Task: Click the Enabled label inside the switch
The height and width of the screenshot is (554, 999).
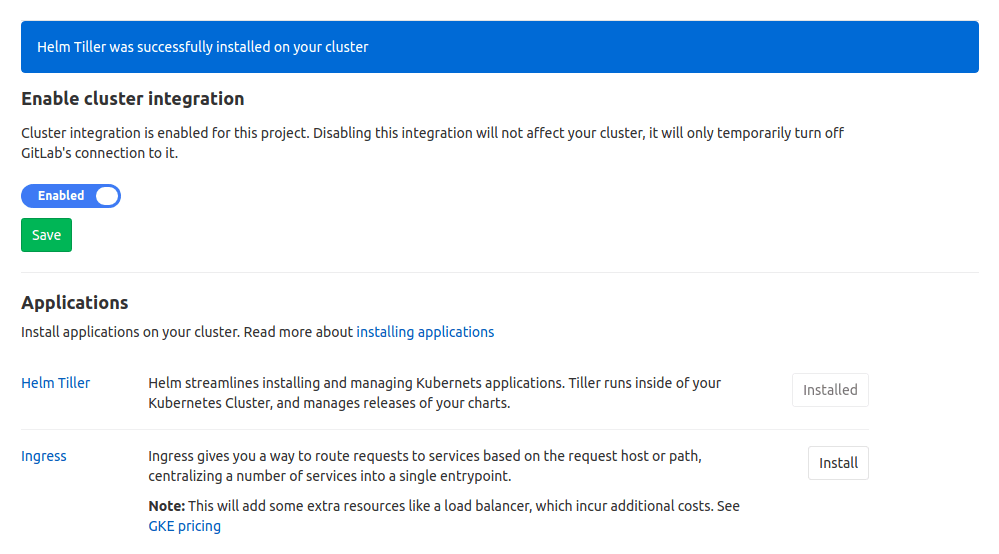Action: [x=61, y=196]
